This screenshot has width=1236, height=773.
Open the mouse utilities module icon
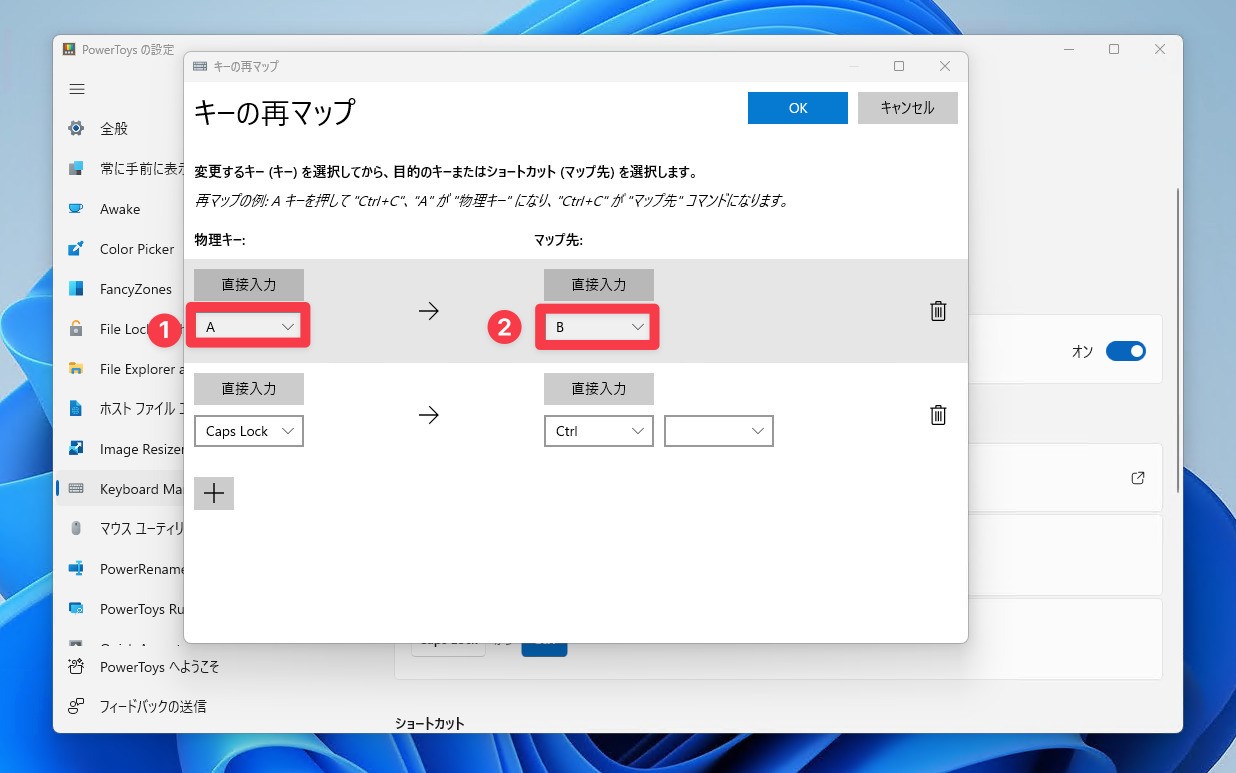[76, 529]
